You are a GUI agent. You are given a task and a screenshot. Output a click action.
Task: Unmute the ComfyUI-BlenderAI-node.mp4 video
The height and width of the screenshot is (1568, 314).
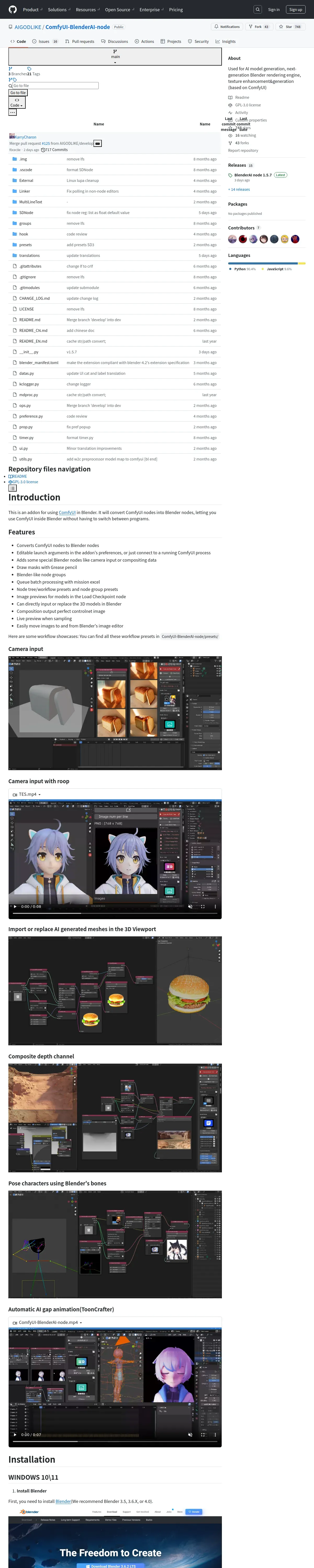coord(190,1435)
